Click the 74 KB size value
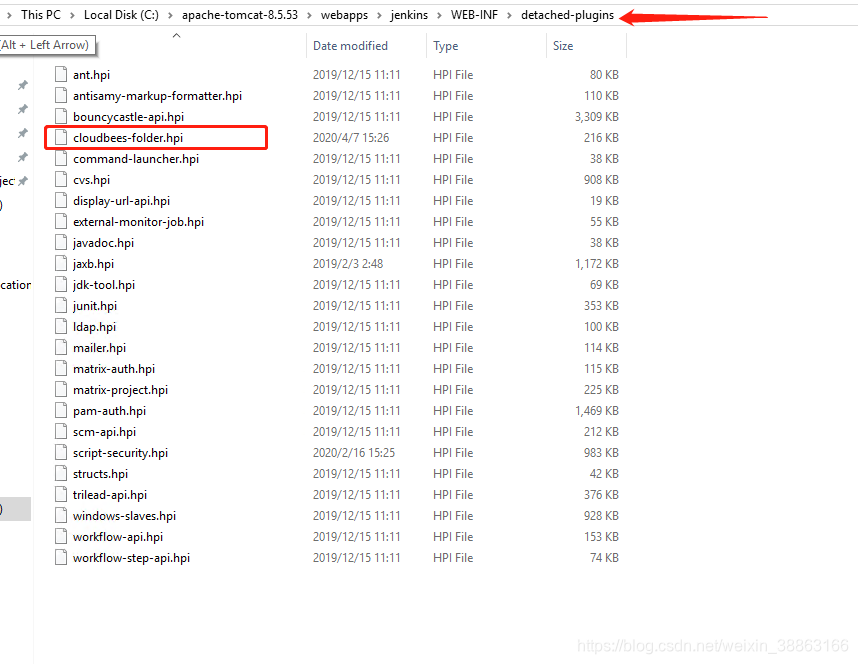This screenshot has height=664, width=858. (x=604, y=558)
